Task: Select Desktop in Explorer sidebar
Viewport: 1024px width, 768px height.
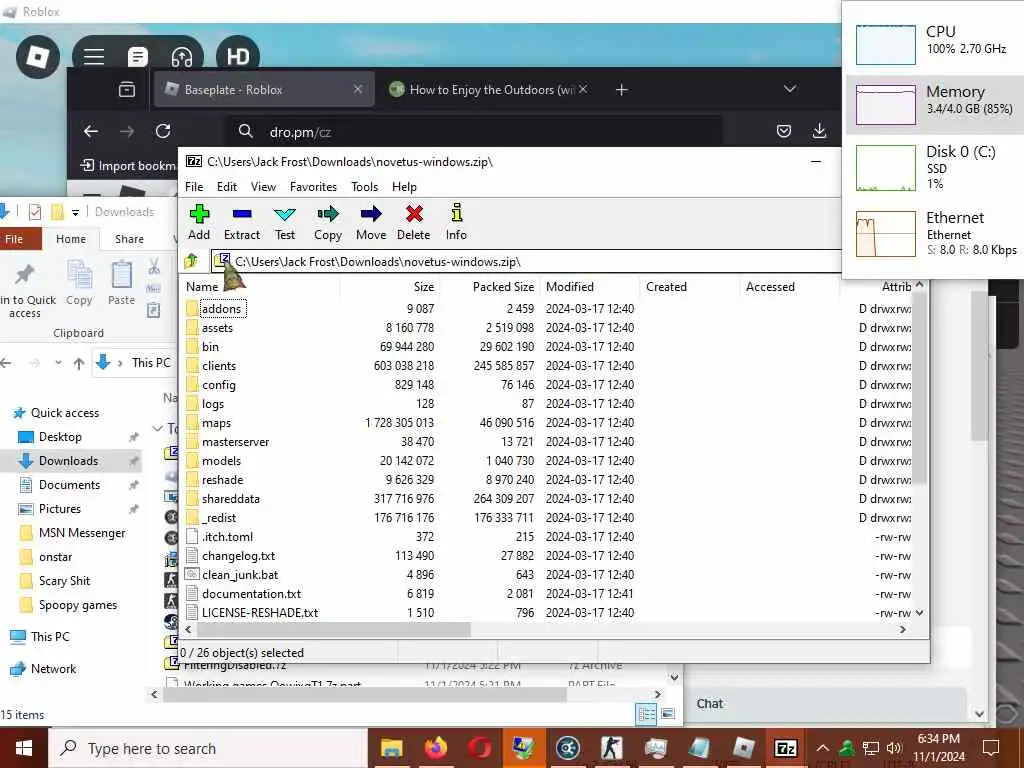Action: (60, 436)
